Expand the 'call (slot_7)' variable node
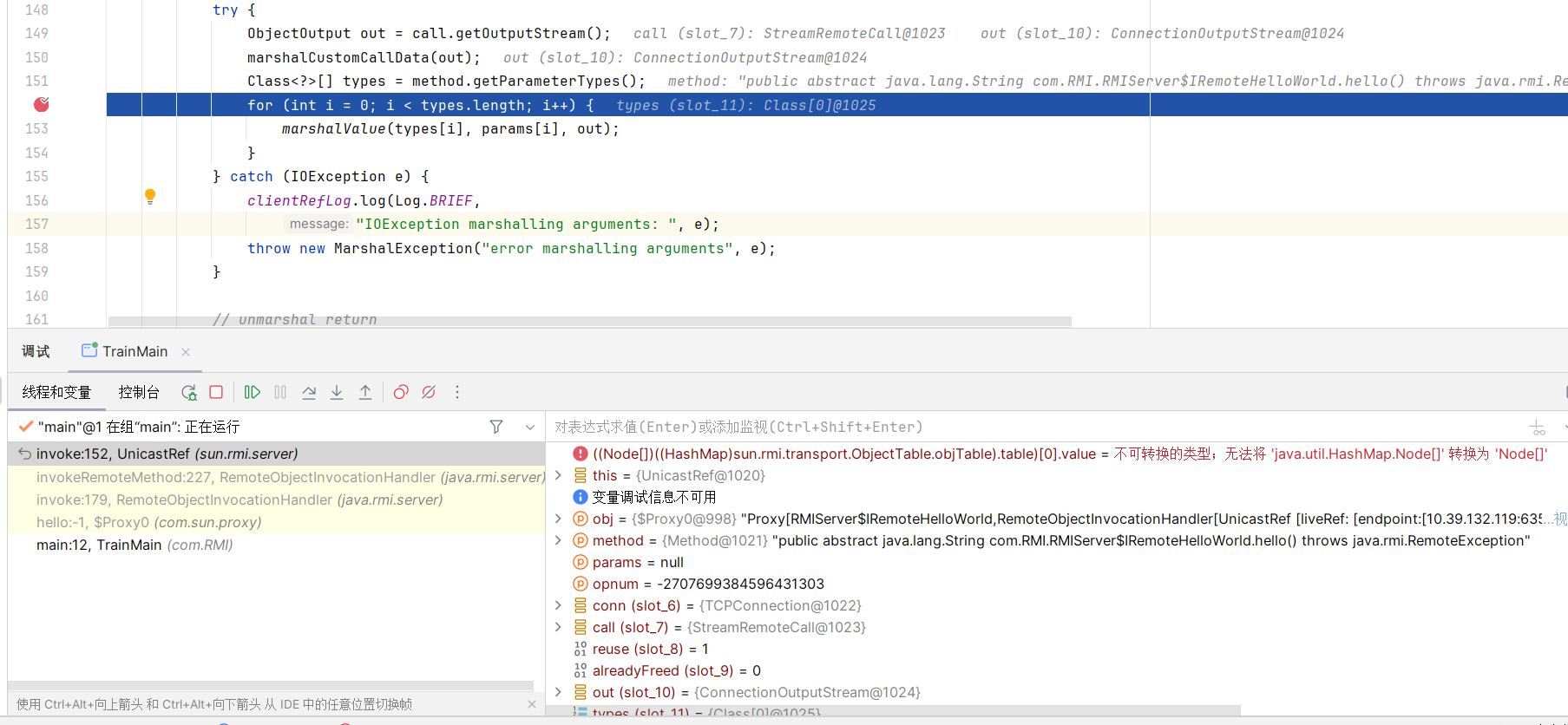 (558, 627)
